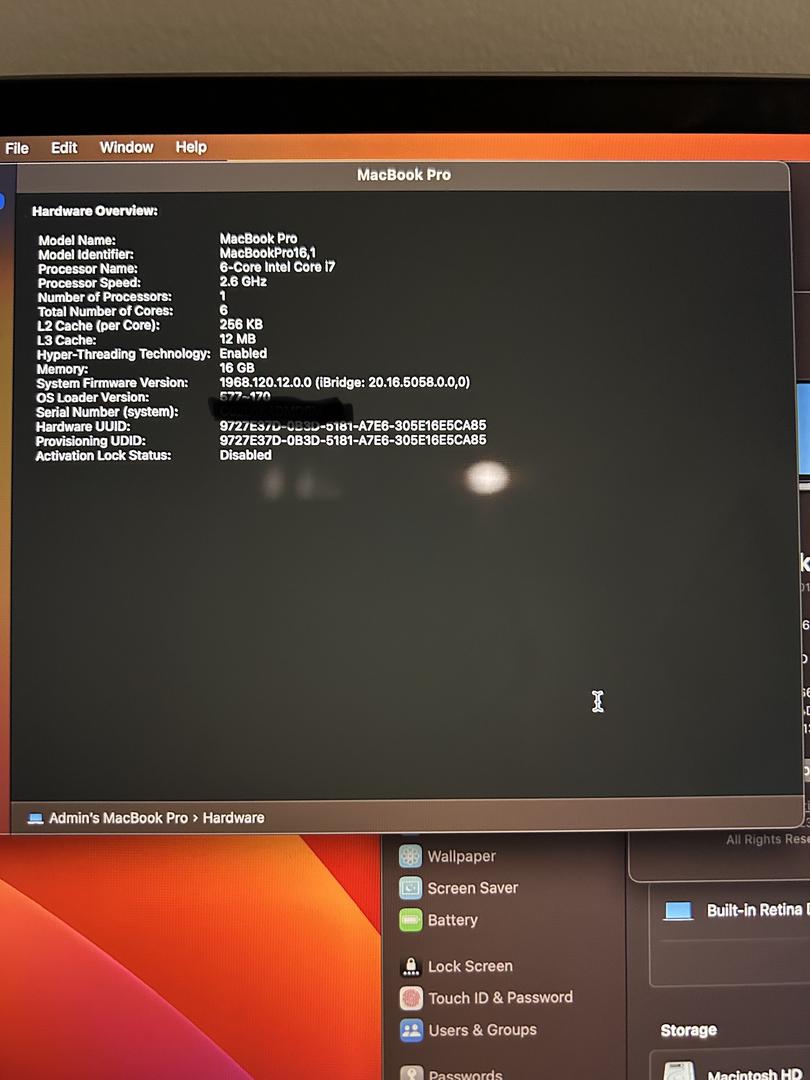Click the Hardware Overview heading
Image resolution: width=810 pixels, height=1080 pixels.
[95, 211]
